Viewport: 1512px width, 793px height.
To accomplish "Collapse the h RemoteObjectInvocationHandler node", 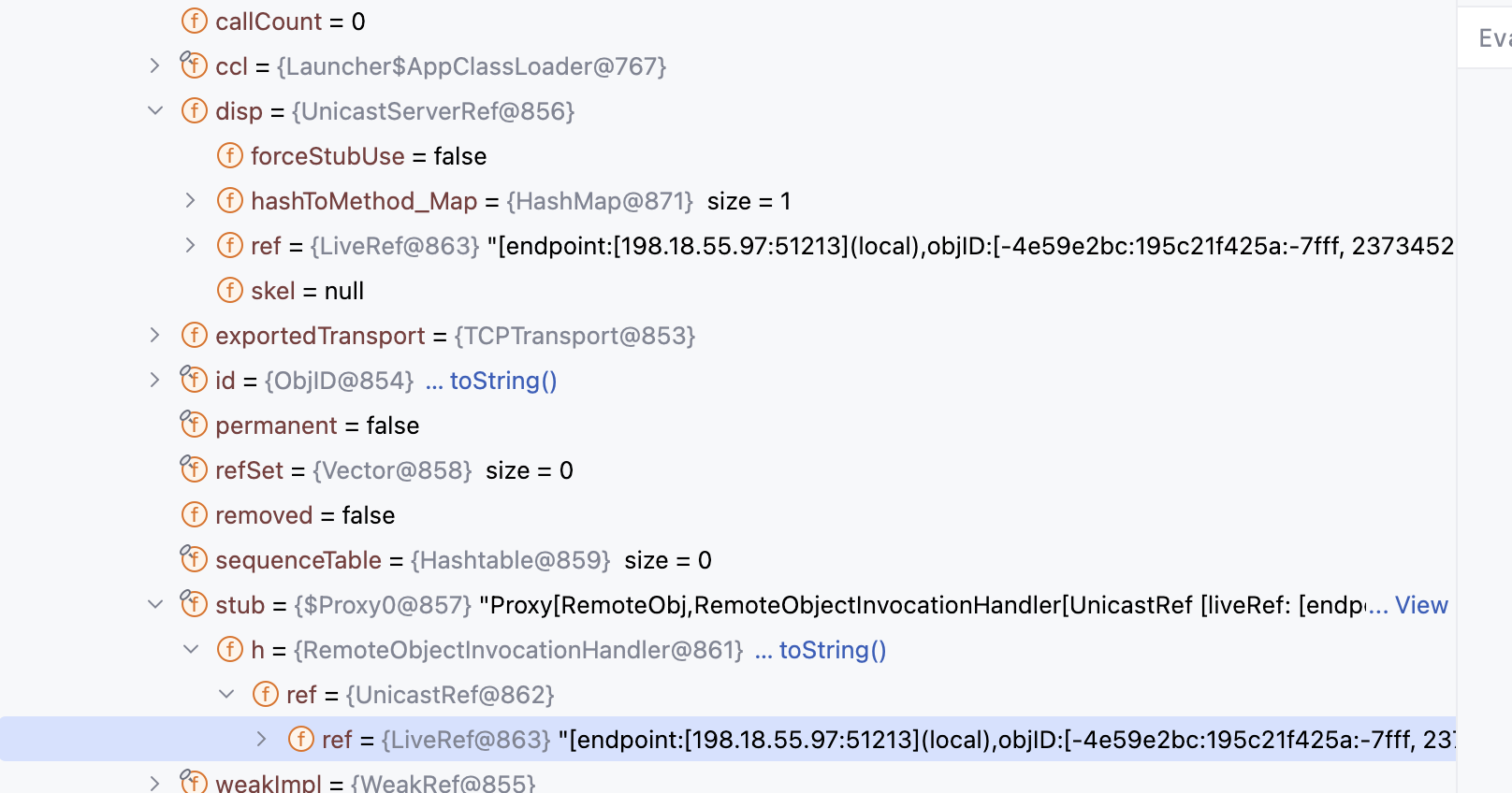I will point(191,649).
